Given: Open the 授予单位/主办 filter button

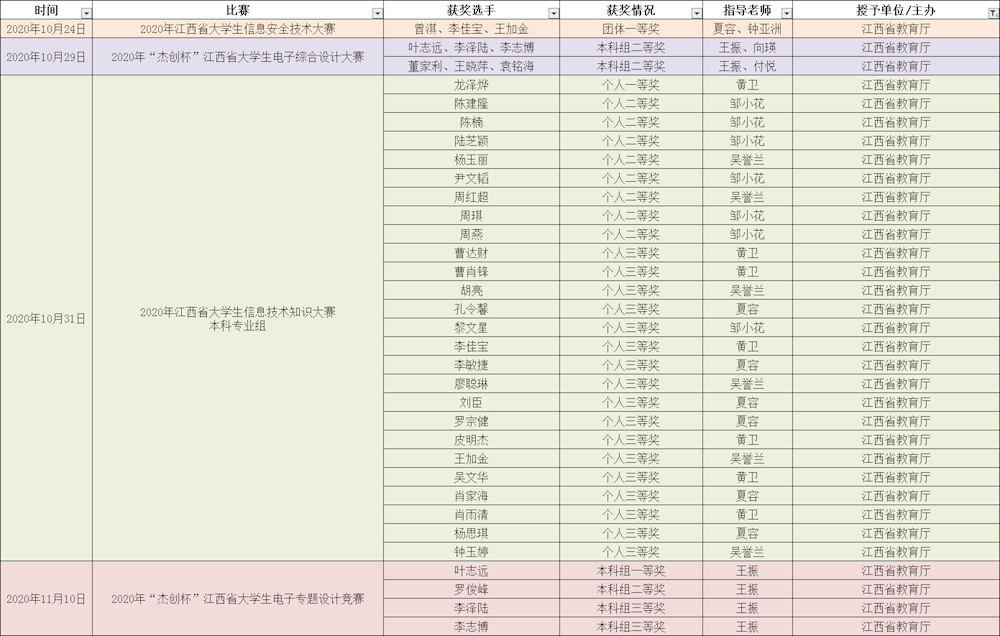Looking at the screenshot, I should (992, 12).
